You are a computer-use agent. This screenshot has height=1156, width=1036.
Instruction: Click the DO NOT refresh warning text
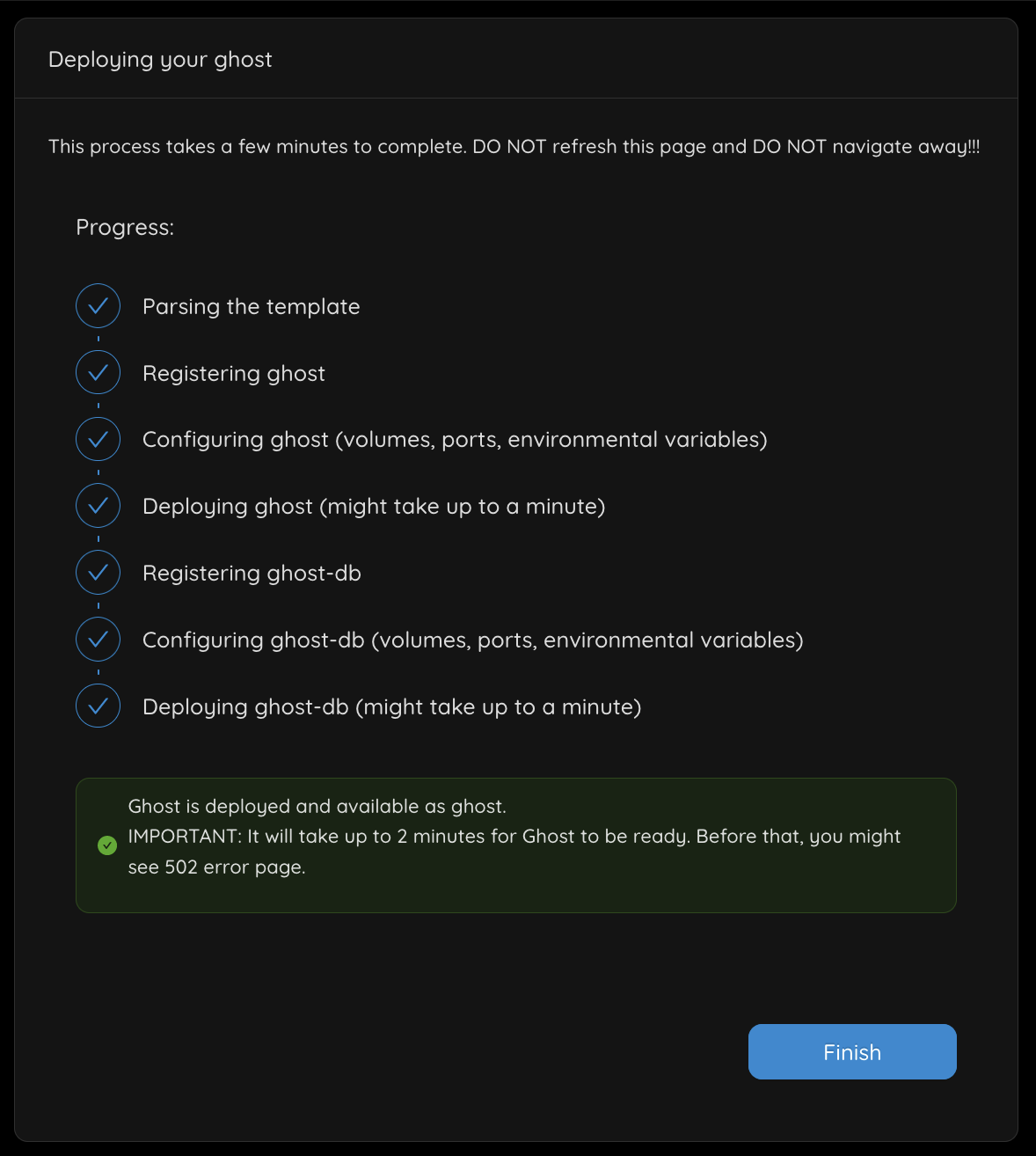tap(514, 146)
